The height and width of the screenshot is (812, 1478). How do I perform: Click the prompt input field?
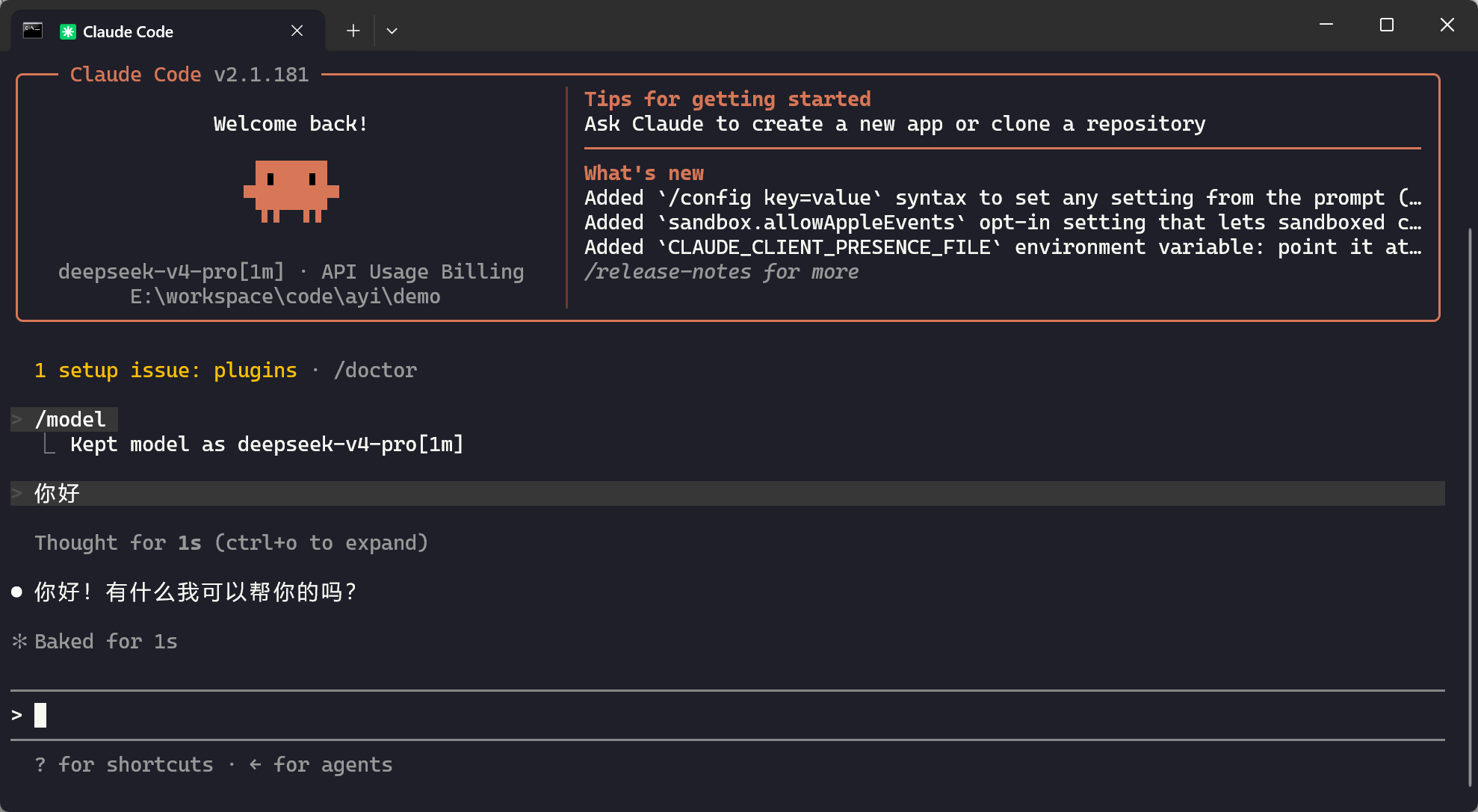[727, 715]
